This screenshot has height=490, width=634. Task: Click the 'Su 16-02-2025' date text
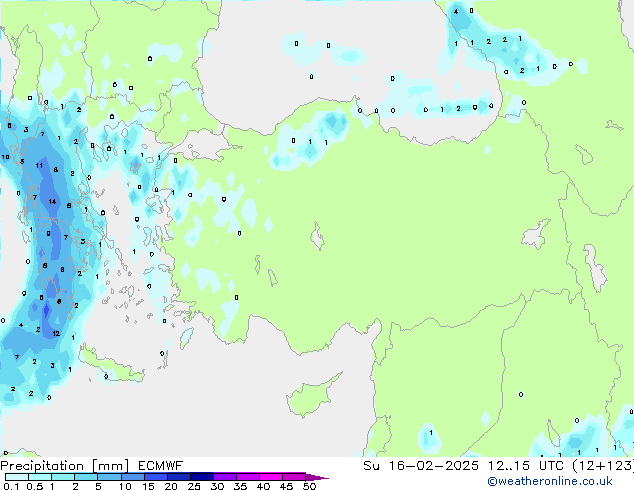(421, 466)
